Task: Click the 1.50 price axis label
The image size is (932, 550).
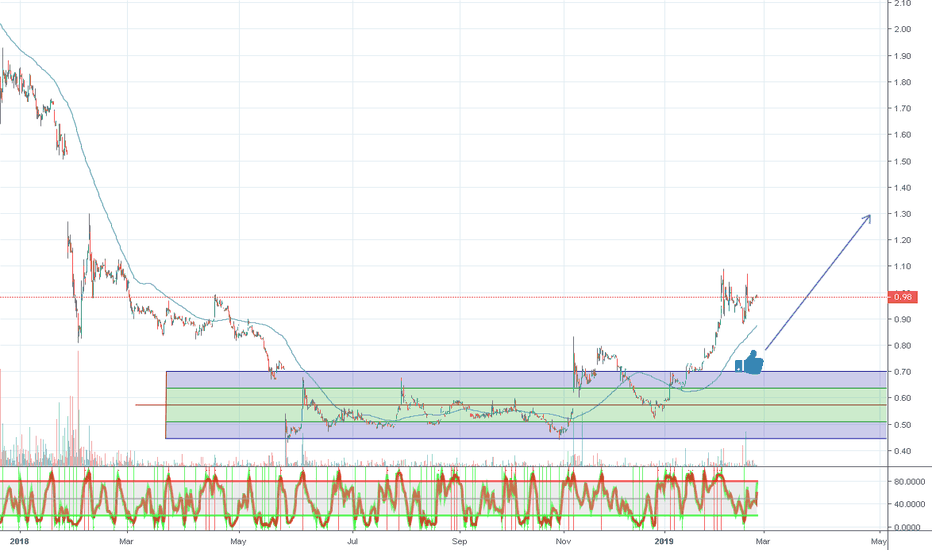Action: click(902, 161)
